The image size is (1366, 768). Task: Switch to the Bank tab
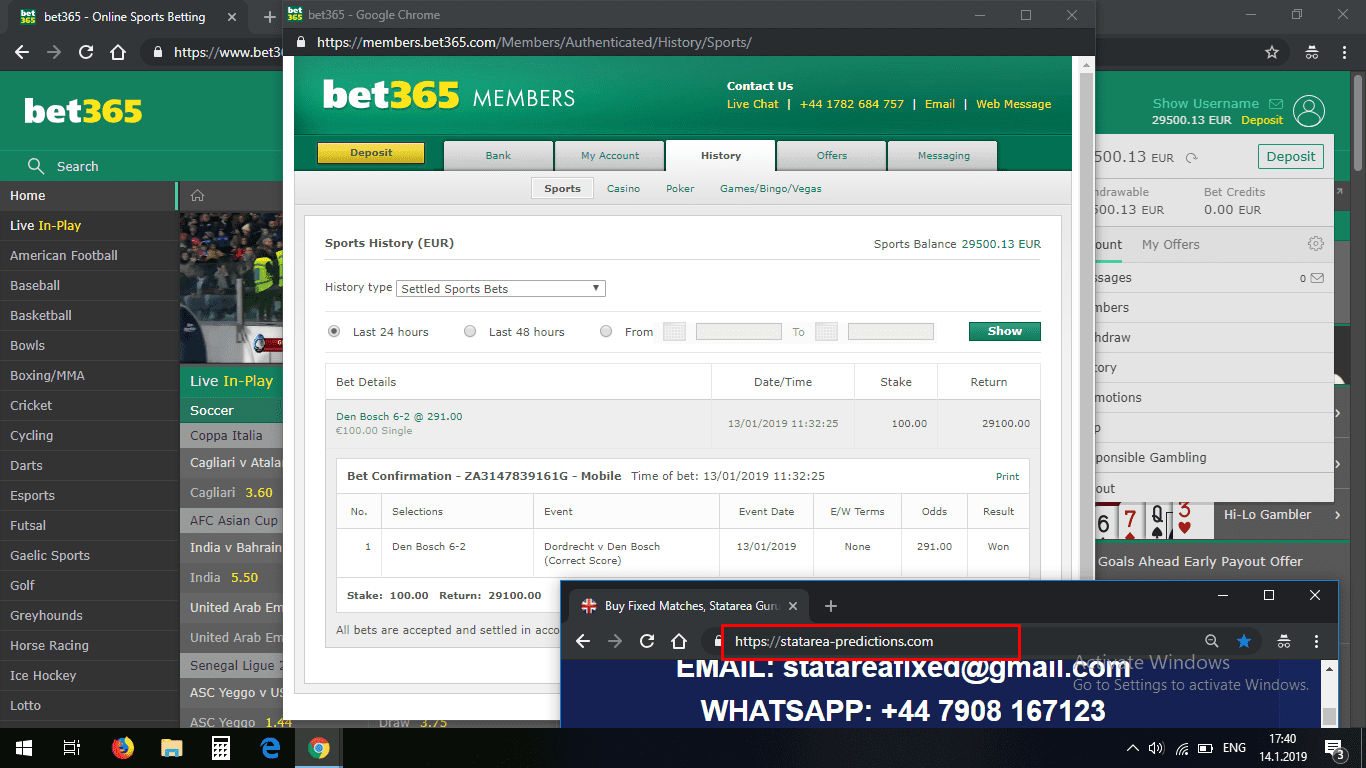[498, 156]
